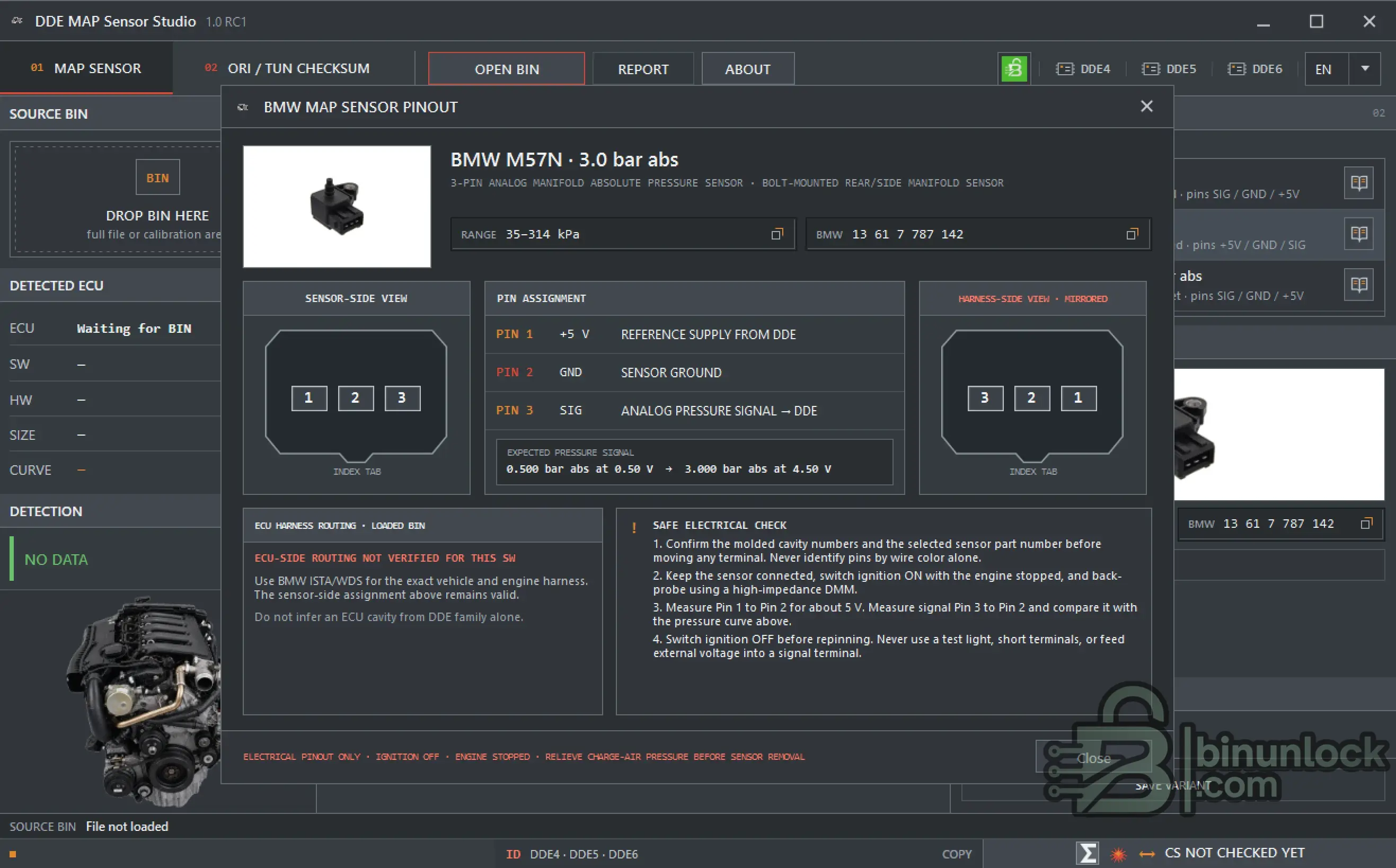Click the 'SAFE ELECTRICAL CHECK' heading
1396x868 pixels.
(x=719, y=525)
